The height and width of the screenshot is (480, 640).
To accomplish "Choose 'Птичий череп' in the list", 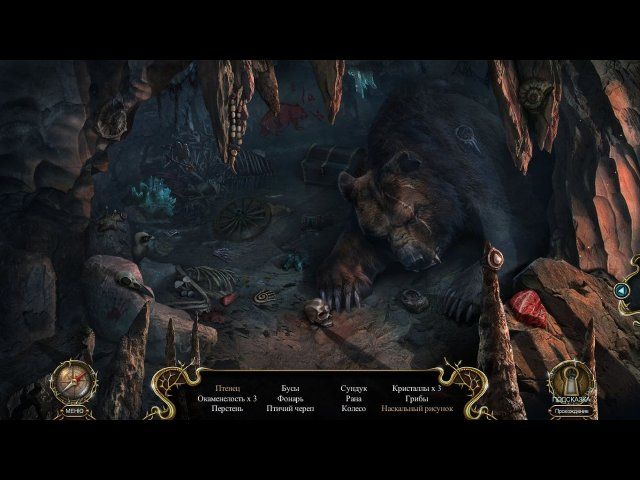I will (x=291, y=408).
